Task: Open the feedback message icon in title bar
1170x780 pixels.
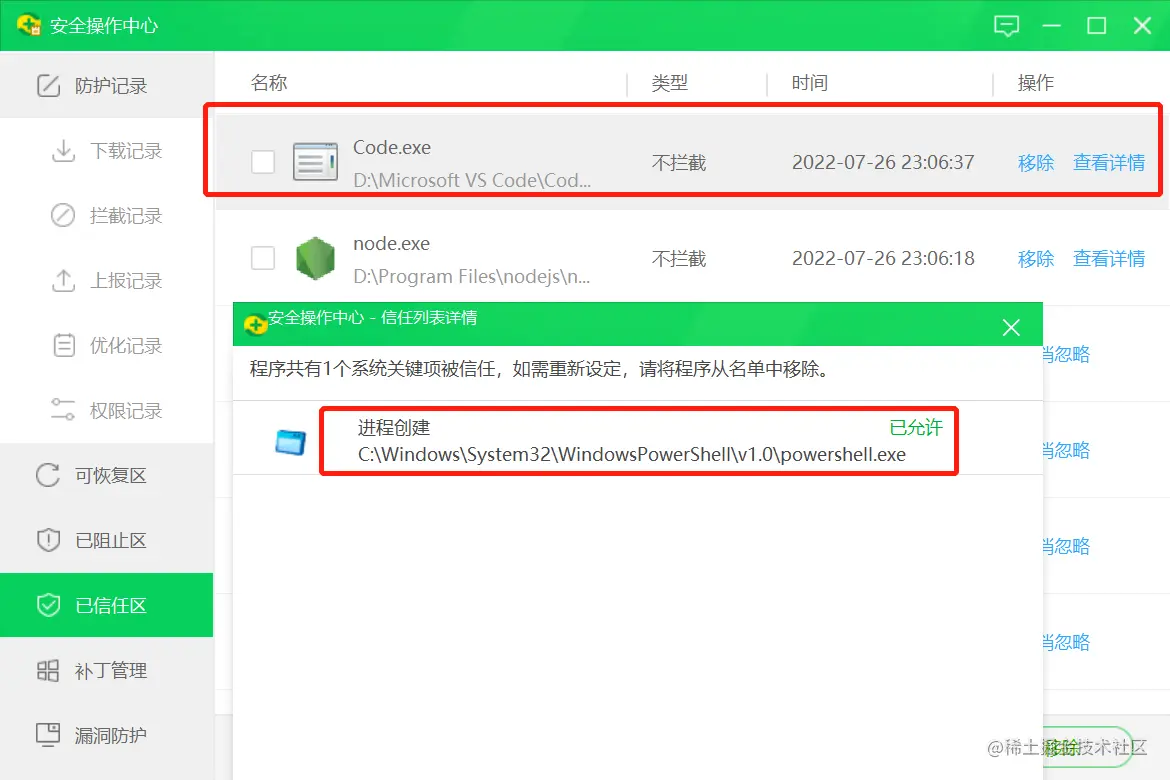Action: tap(1007, 26)
